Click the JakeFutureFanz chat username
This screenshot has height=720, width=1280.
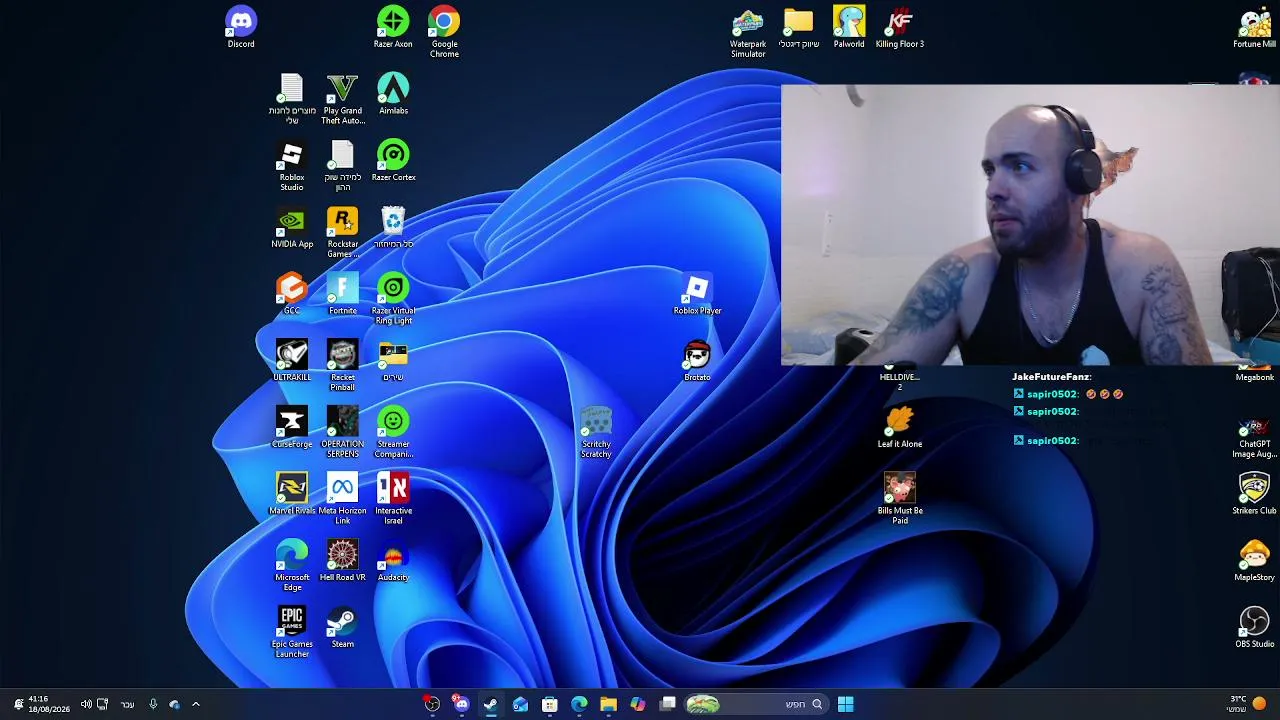tap(1051, 377)
